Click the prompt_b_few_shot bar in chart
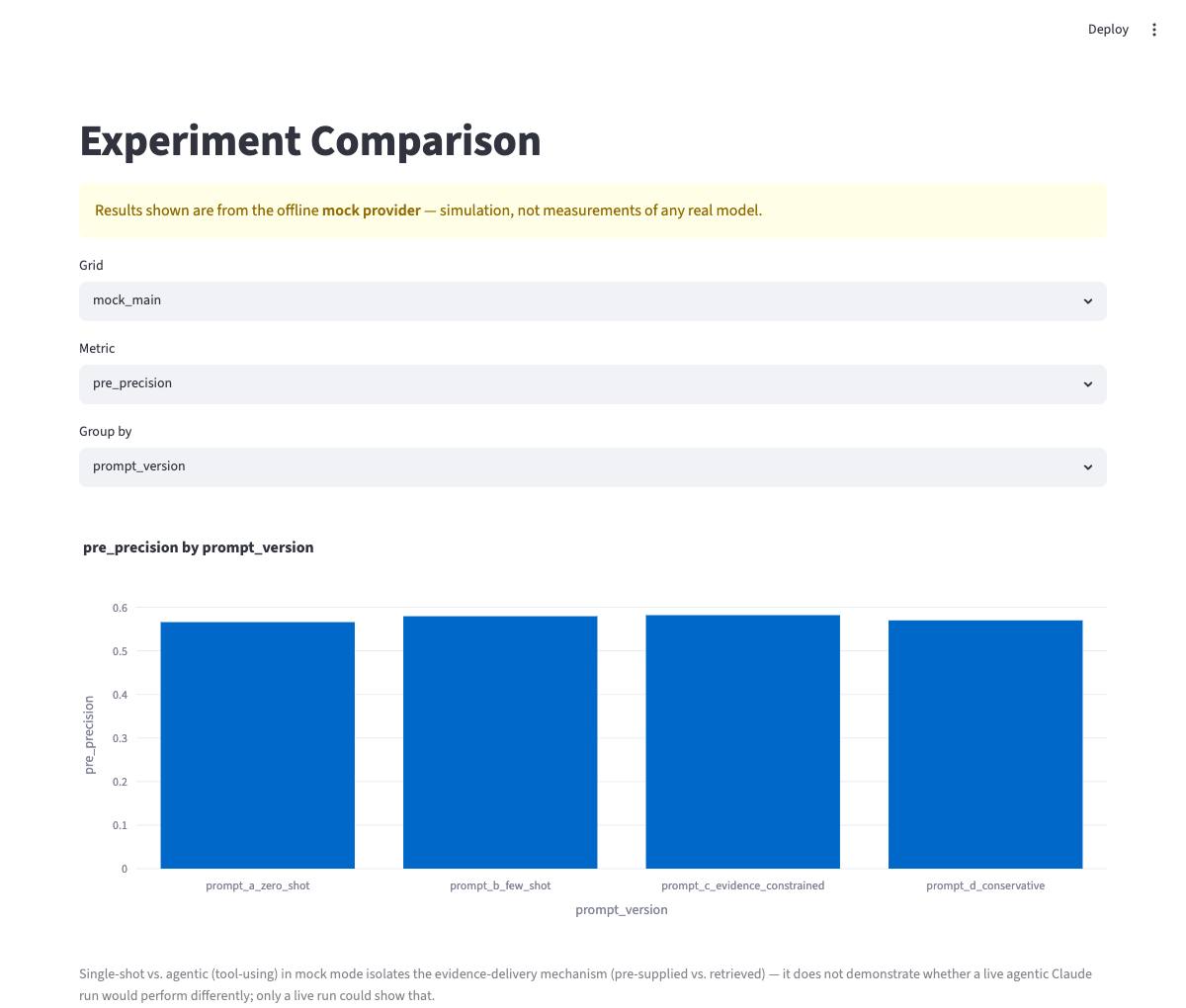This screenshot has width=1186, height=1008. (x=500, y=742)
